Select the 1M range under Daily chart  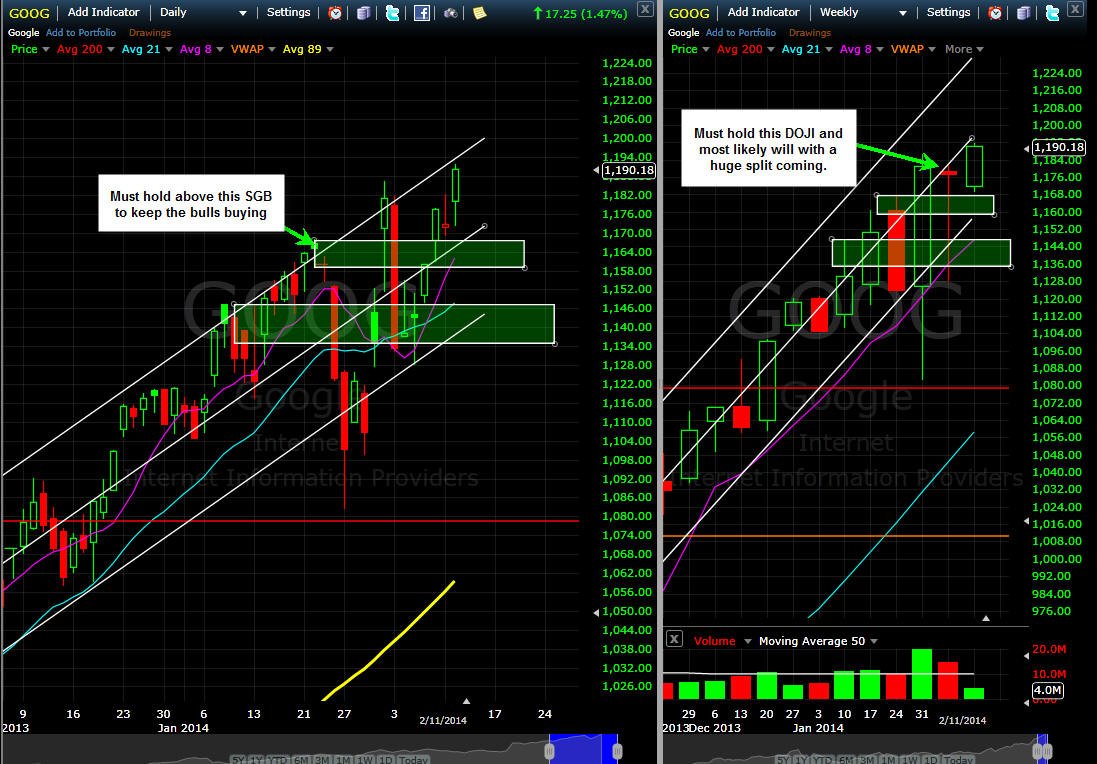coord(344,760)
